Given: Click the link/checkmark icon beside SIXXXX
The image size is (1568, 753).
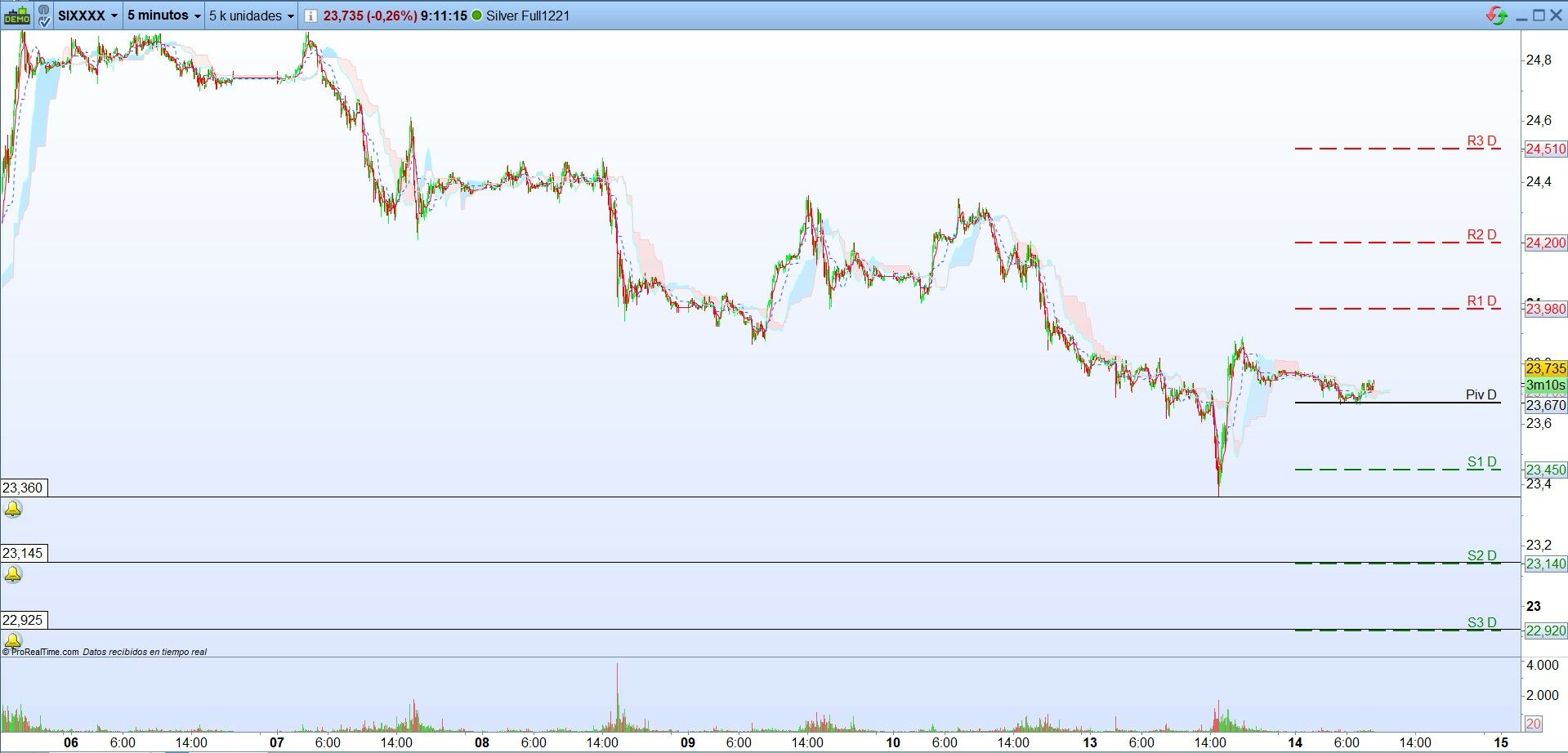Looking at the screenshot, I should tap(43, 16).
